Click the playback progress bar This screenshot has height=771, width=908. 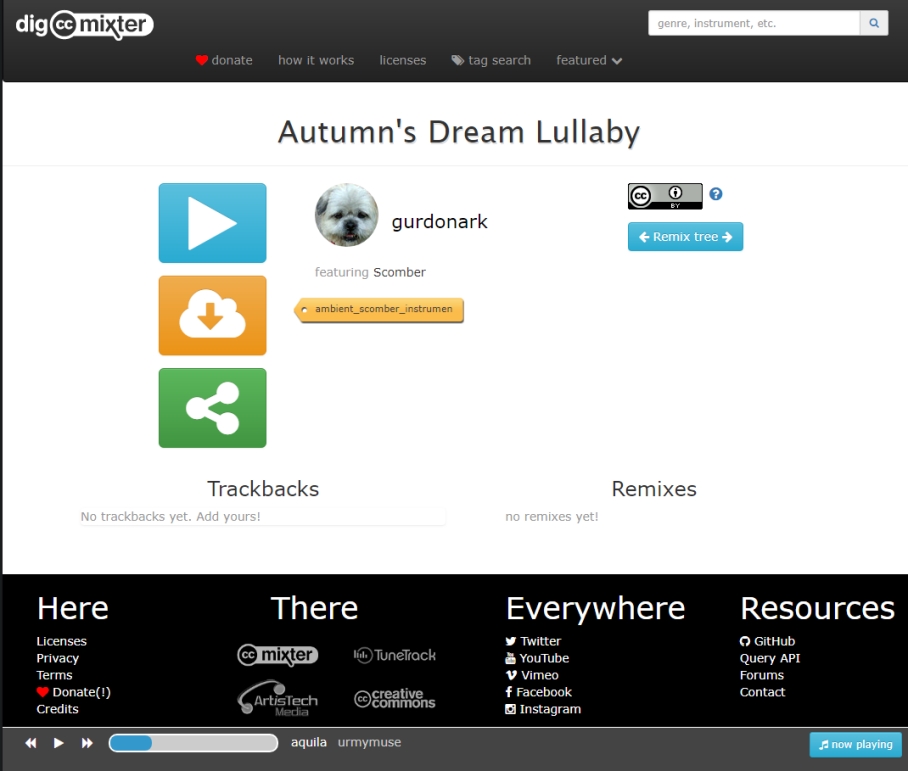pos(193,743)
